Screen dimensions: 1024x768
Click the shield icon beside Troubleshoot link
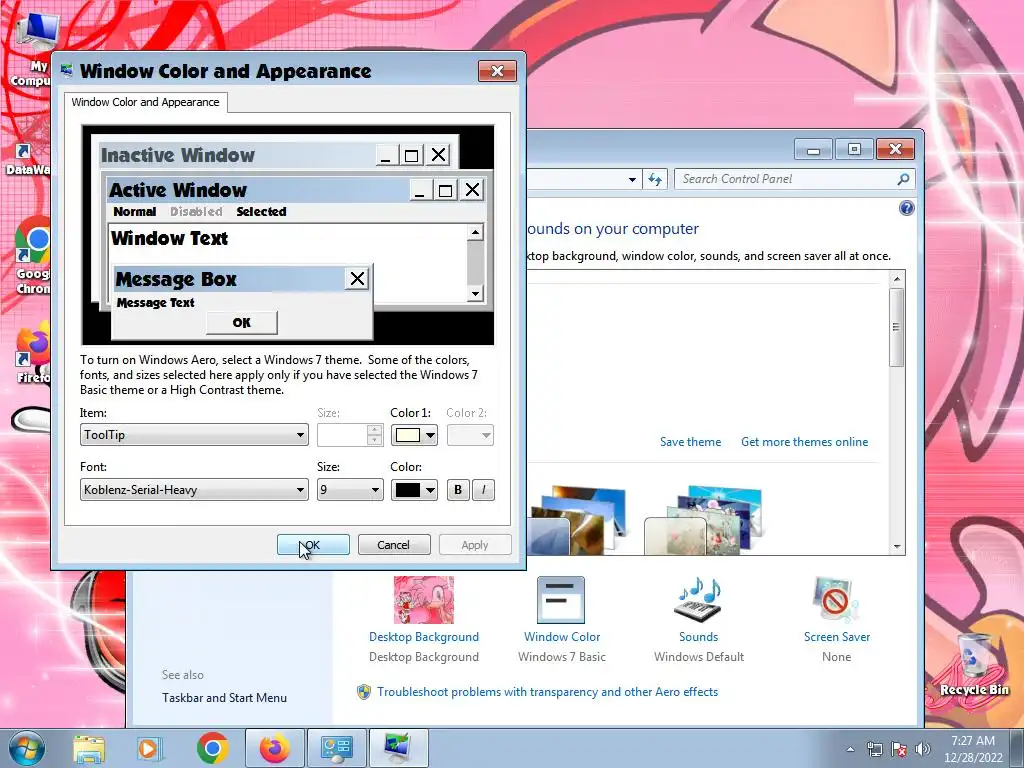pyautogui.click(x=364, y=692)
